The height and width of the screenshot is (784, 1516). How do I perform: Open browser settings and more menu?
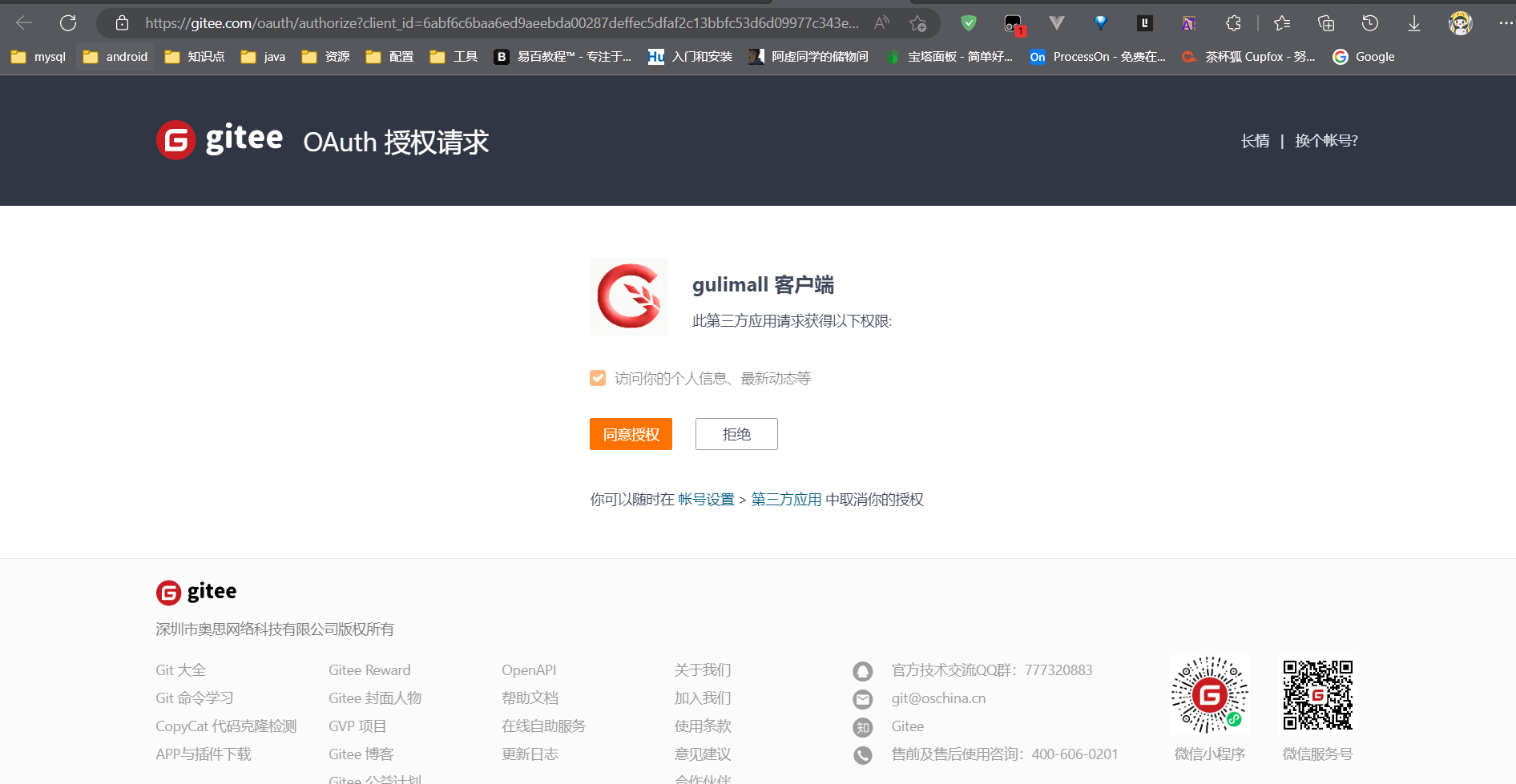tap(1506, 23)
